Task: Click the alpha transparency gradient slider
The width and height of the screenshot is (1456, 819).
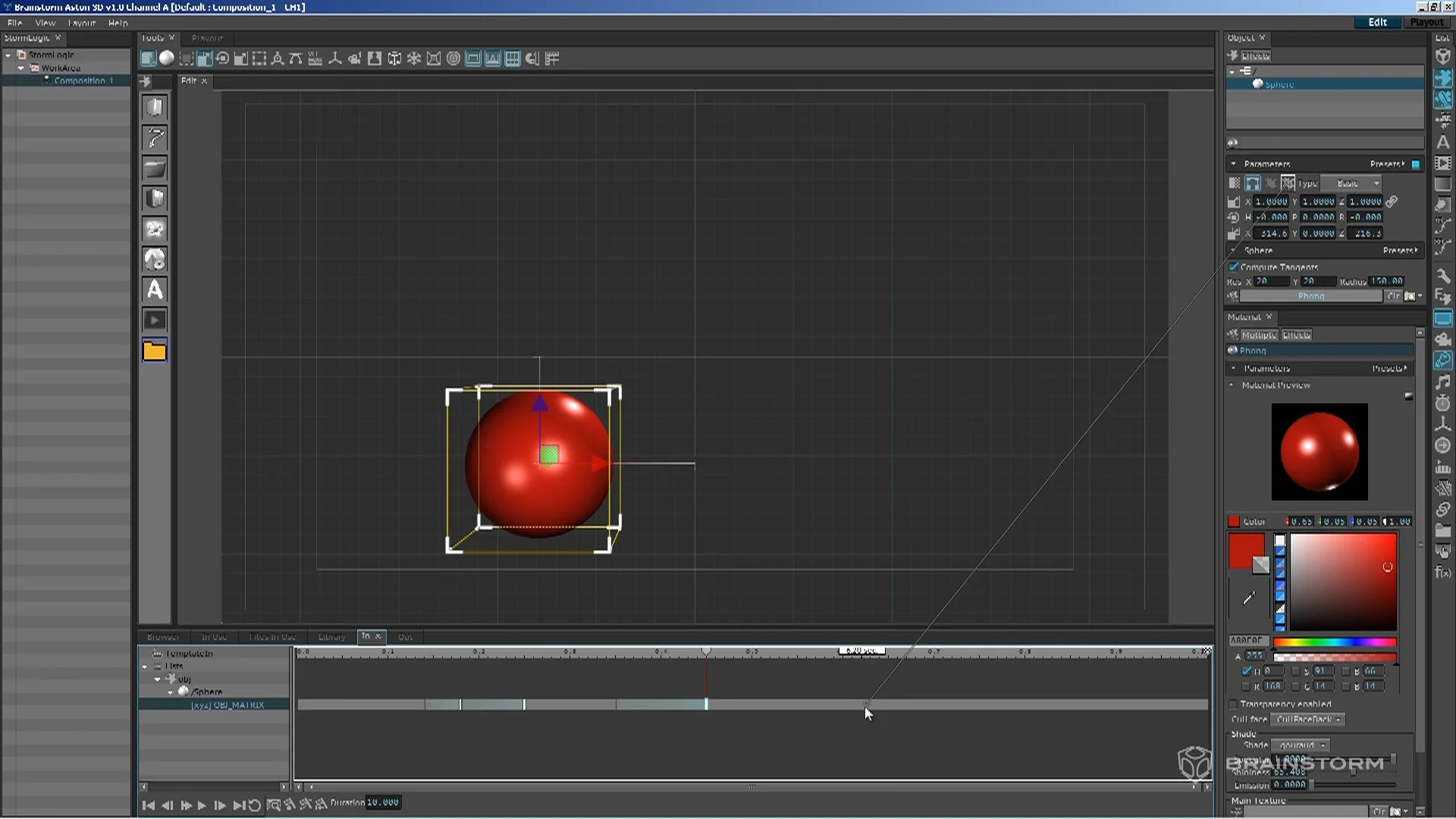Action: (1335, 657)
